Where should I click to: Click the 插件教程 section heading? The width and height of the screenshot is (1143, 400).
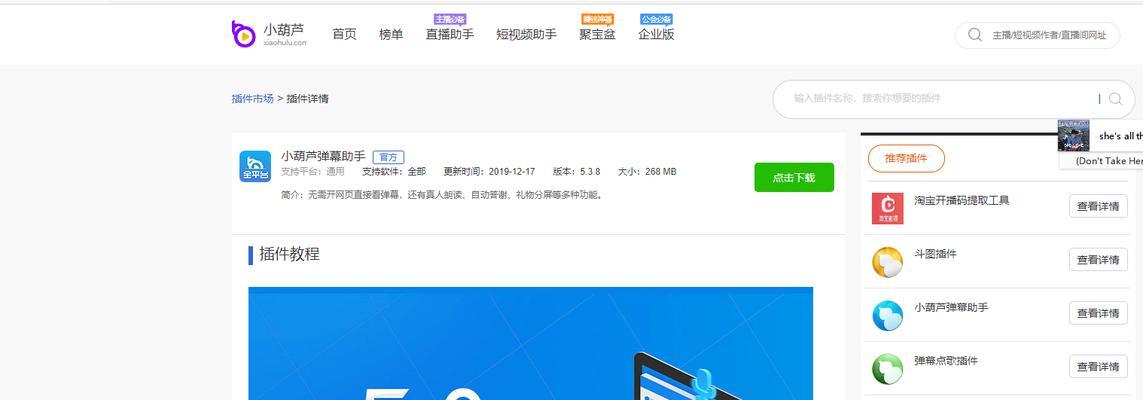click(289, 254)
